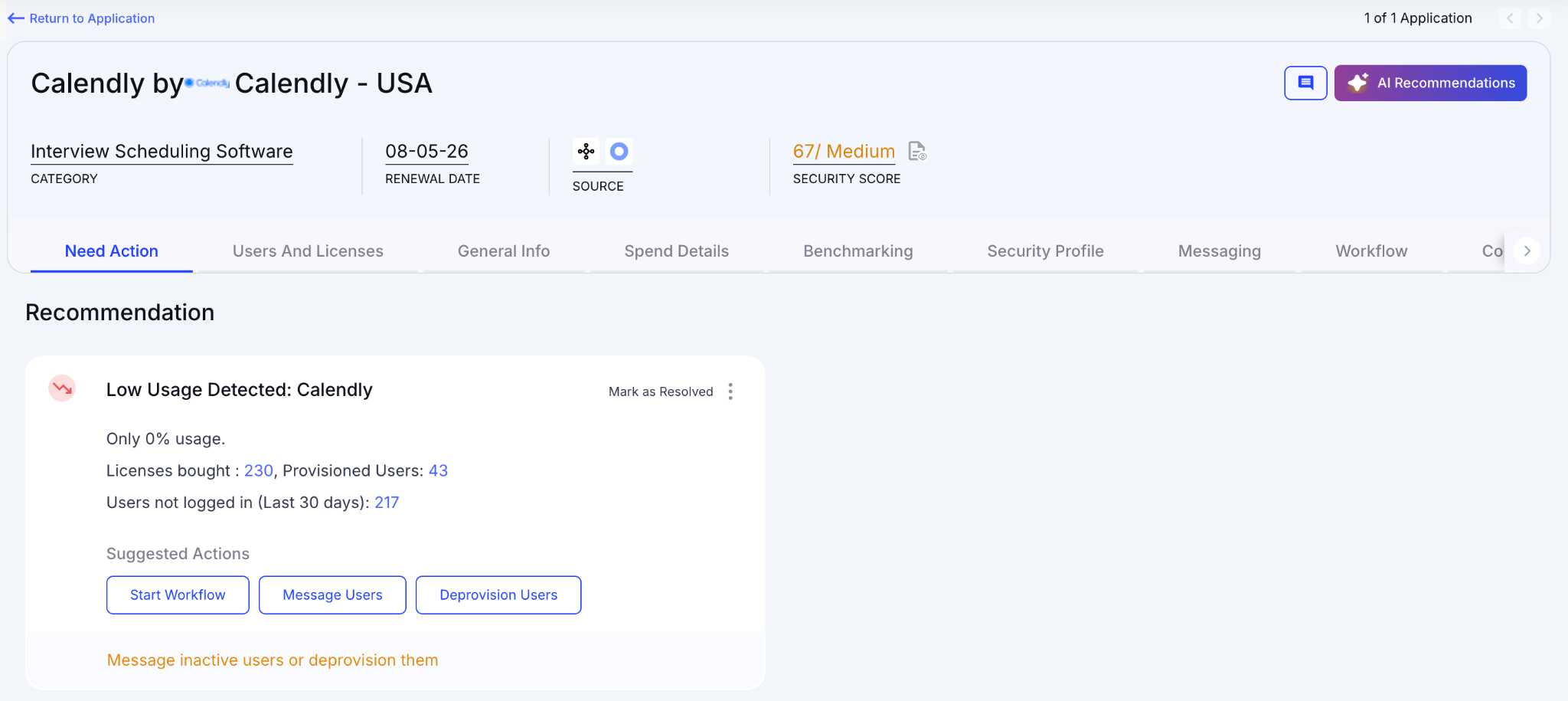Screen dimensions: 1568x701
Task: Open the 67/ Medium security score
Action: 844,151
